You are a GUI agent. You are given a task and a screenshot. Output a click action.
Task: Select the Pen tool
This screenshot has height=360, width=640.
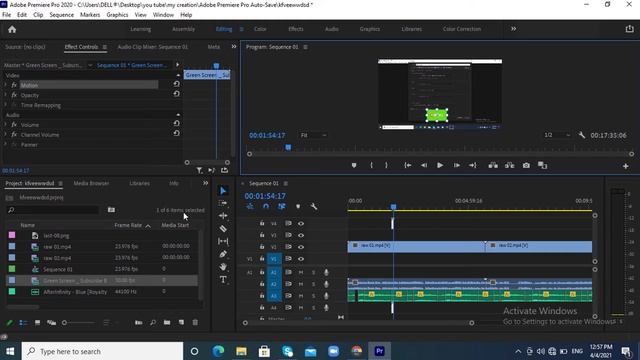click(x=223, y=254)
